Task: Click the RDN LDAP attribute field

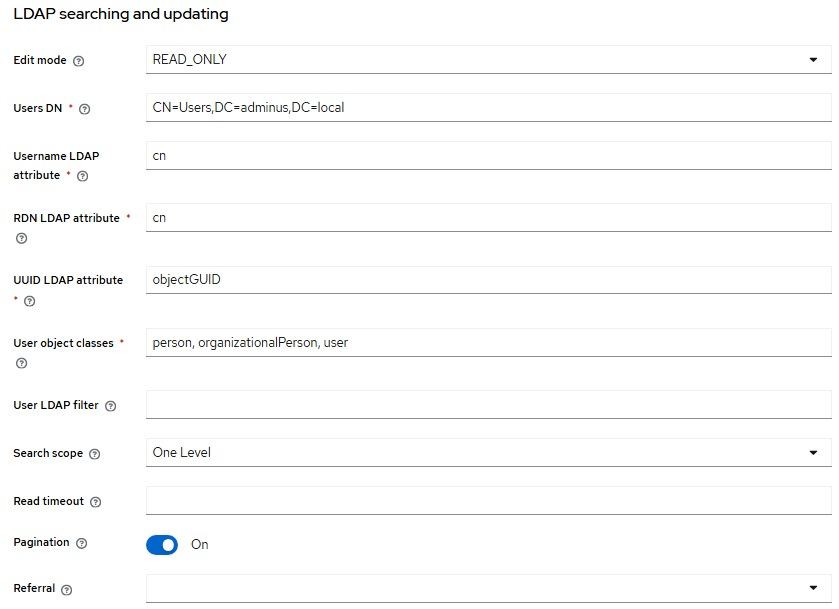Action: 489,218
